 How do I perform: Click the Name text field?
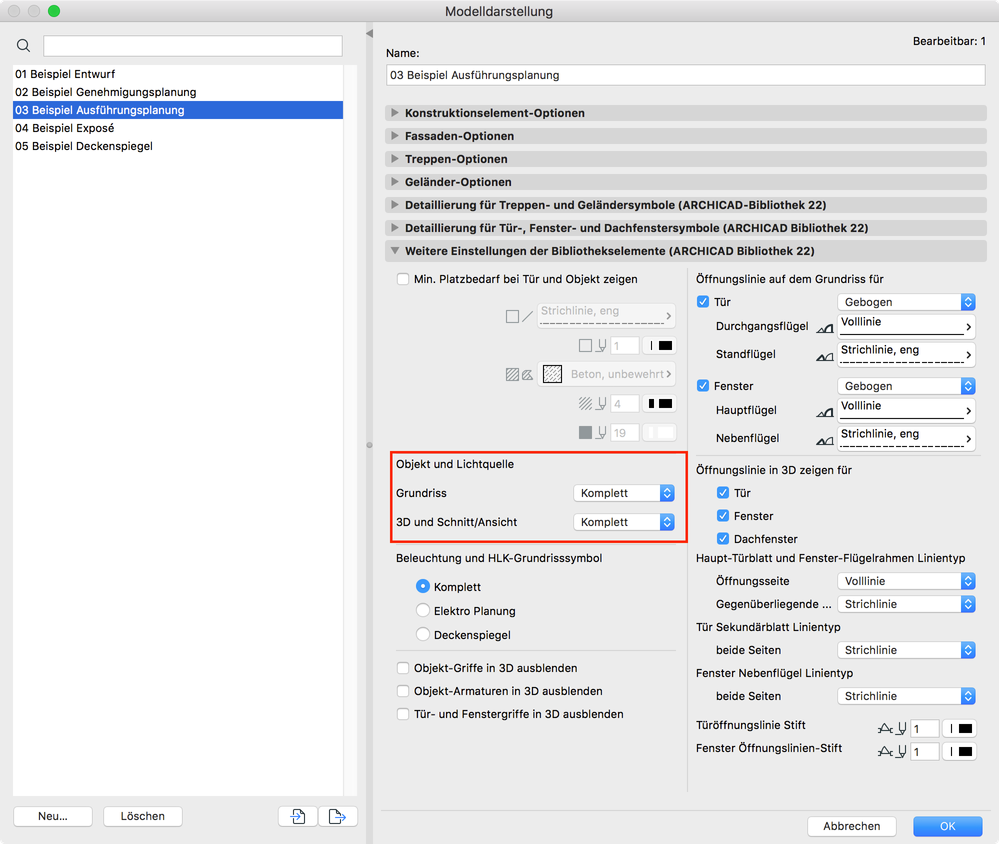pyautogui.click(x=686, y=75)
